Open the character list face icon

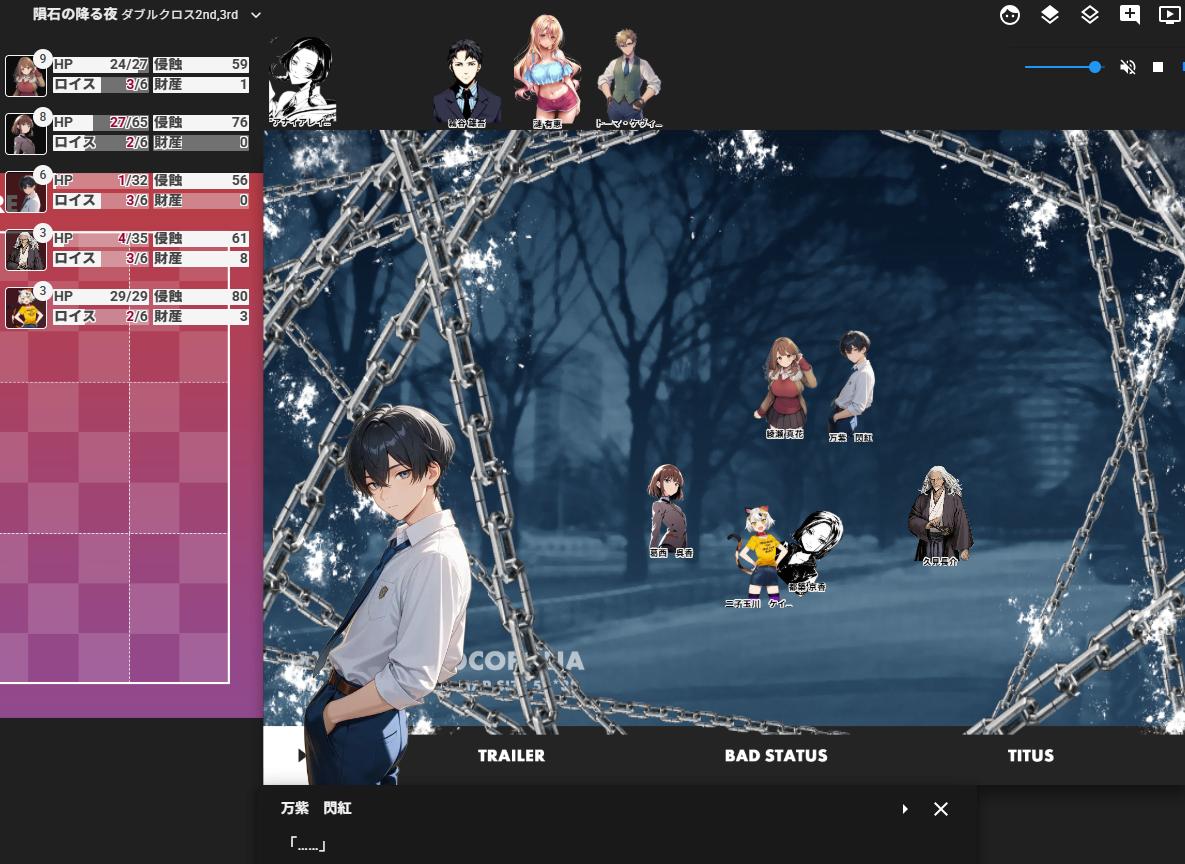pyautogui.click(x=1010, y=15)
